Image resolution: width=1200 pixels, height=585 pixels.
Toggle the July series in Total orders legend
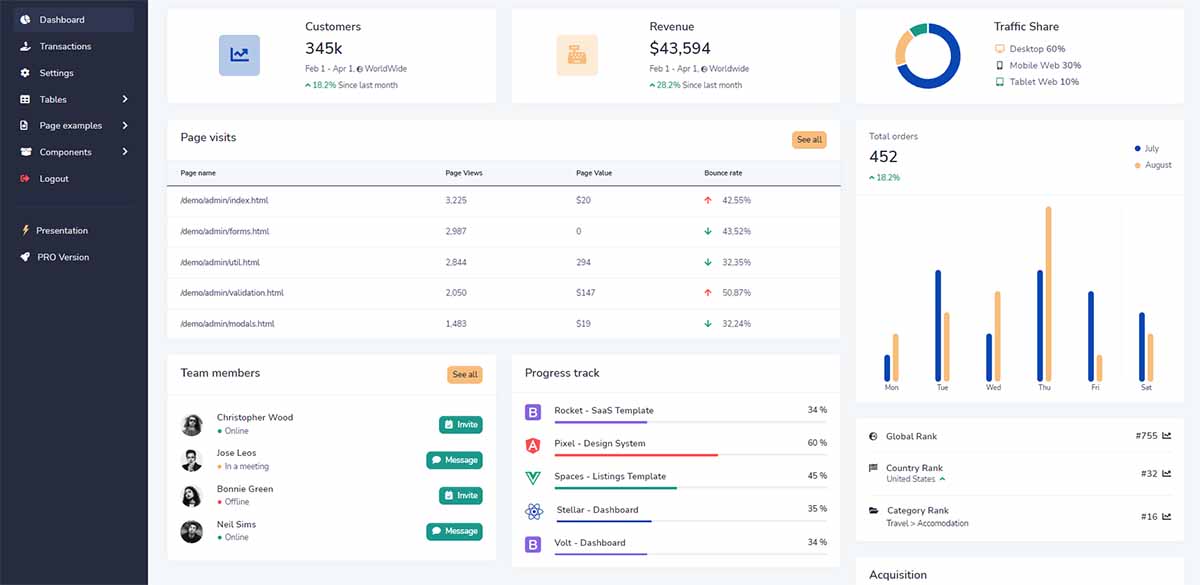1146,146
